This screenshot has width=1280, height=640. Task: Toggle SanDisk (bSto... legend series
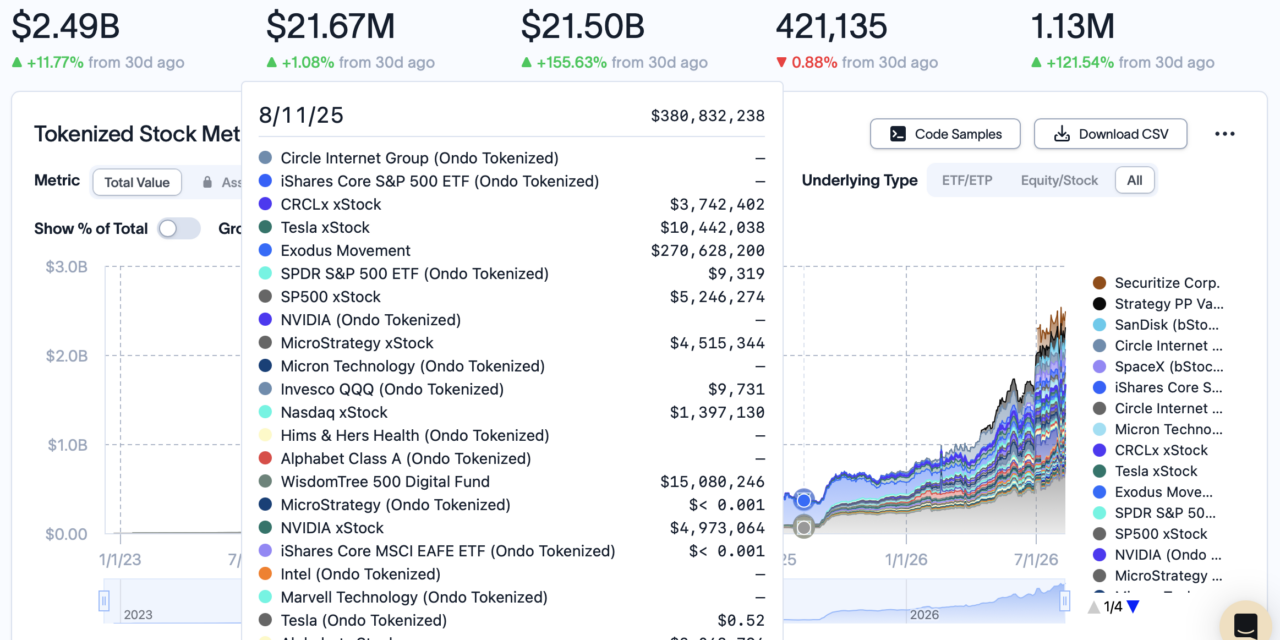(1157, 325)
